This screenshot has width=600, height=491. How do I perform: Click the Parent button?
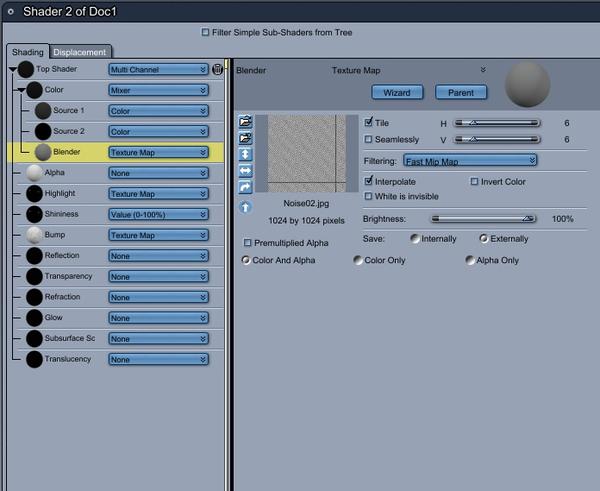point(461,92)
